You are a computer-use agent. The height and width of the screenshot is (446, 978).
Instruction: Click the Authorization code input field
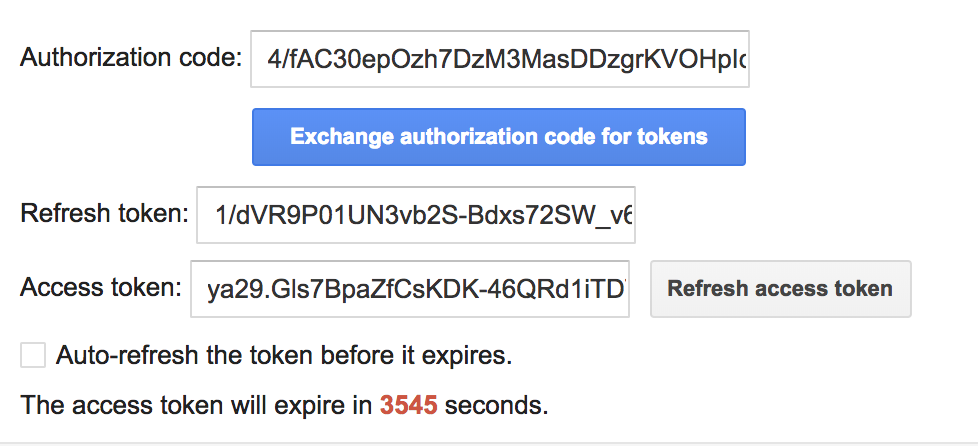pos(500,59)
